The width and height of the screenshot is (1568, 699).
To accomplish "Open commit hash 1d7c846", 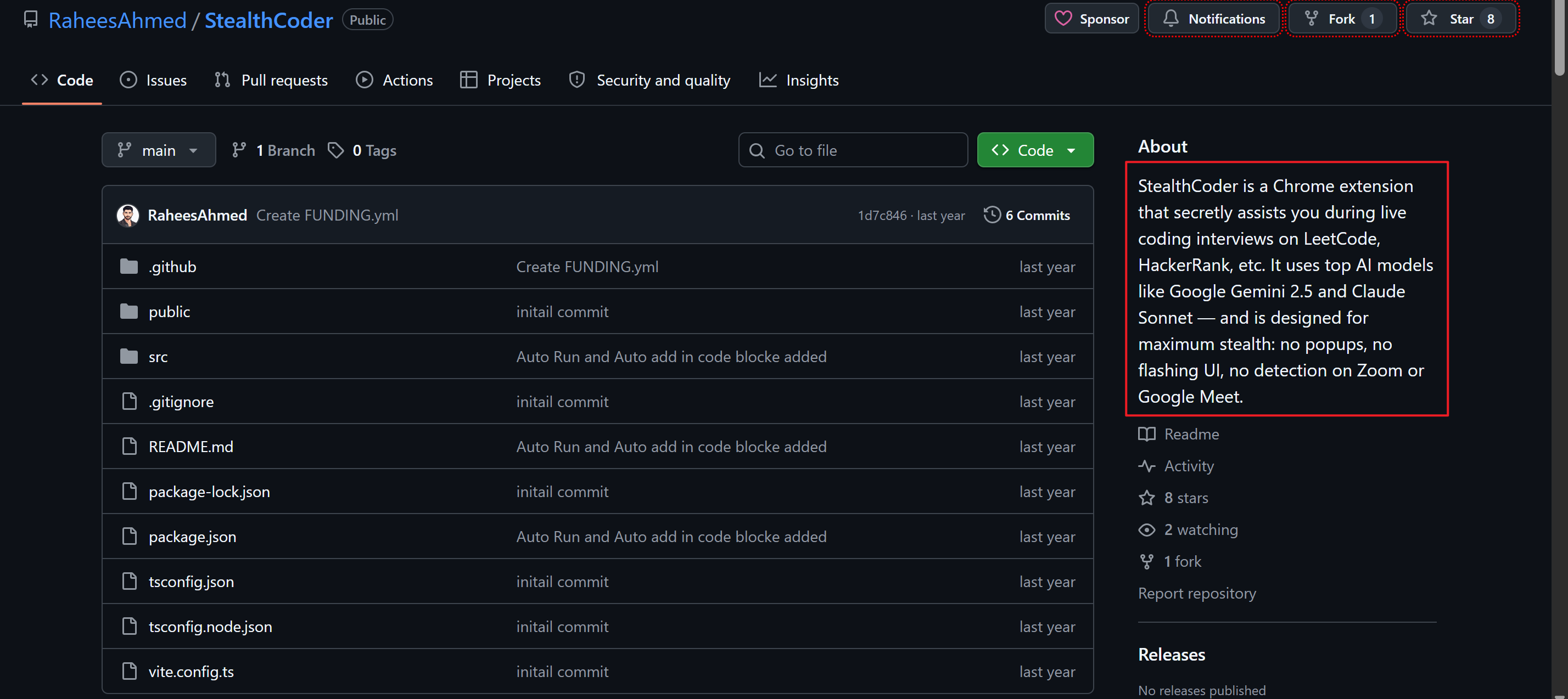I will pos(882,216).
